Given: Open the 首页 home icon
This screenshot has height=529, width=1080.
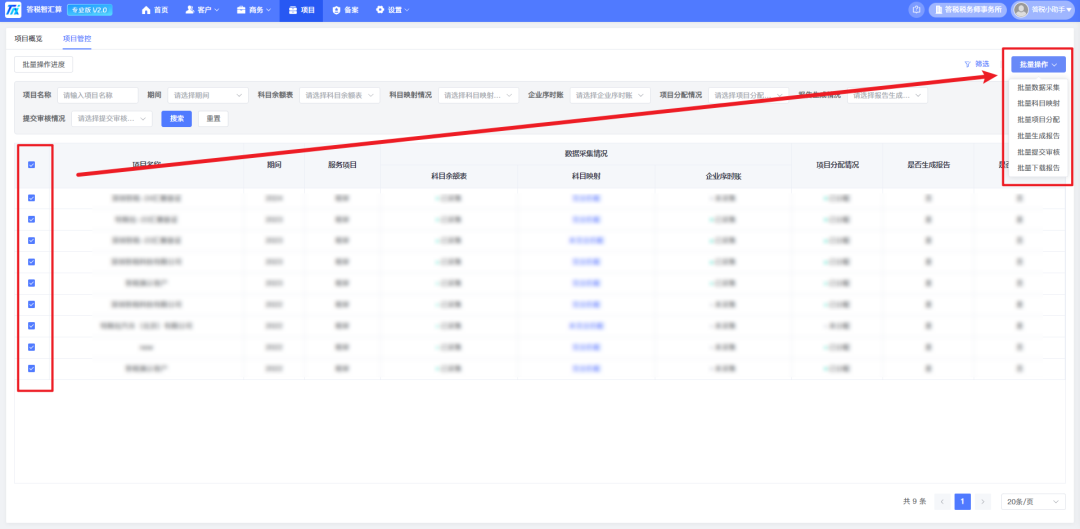Looking at the screenshot, I should click(x=146, y=10).
